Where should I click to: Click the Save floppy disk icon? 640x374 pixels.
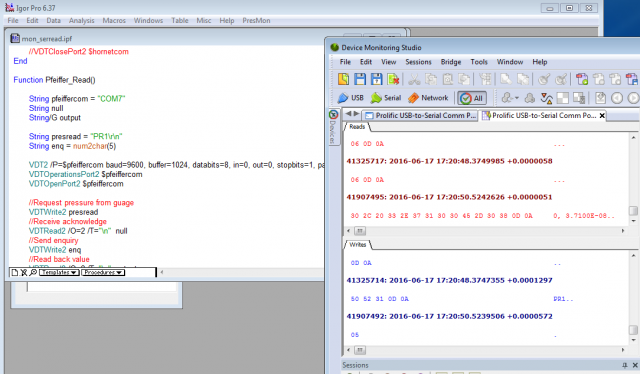pyautogui.click(x=360, y=79)
